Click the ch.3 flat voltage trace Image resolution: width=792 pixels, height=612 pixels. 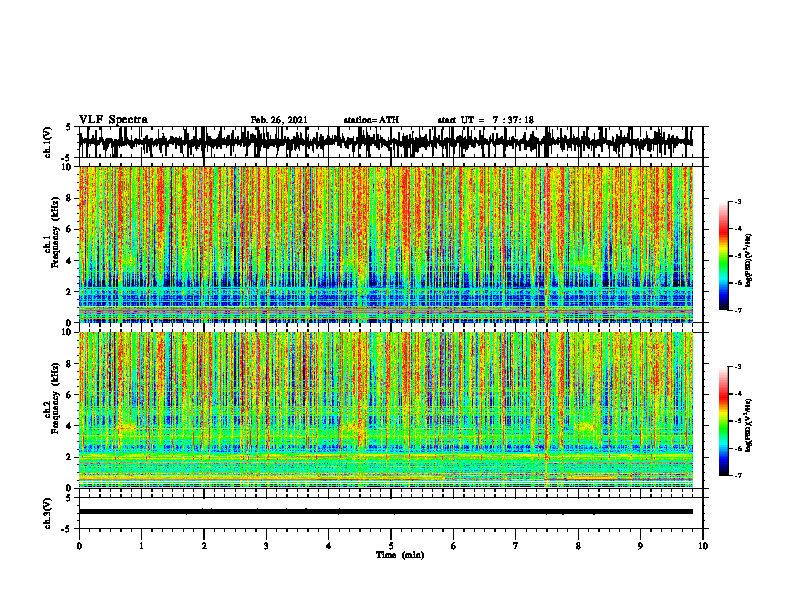pos(385,512)
